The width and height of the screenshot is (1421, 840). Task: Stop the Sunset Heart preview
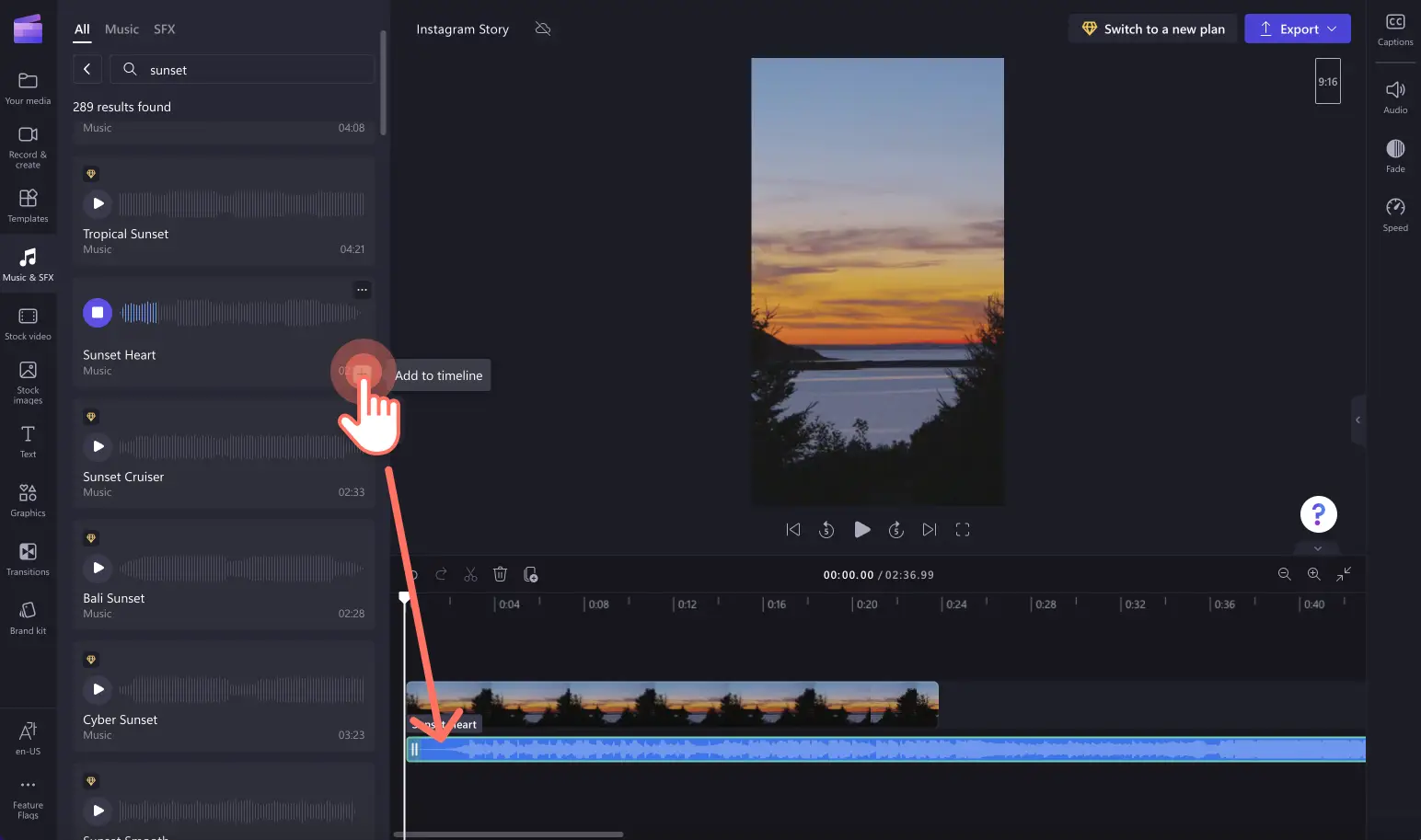tap(98, 313)
